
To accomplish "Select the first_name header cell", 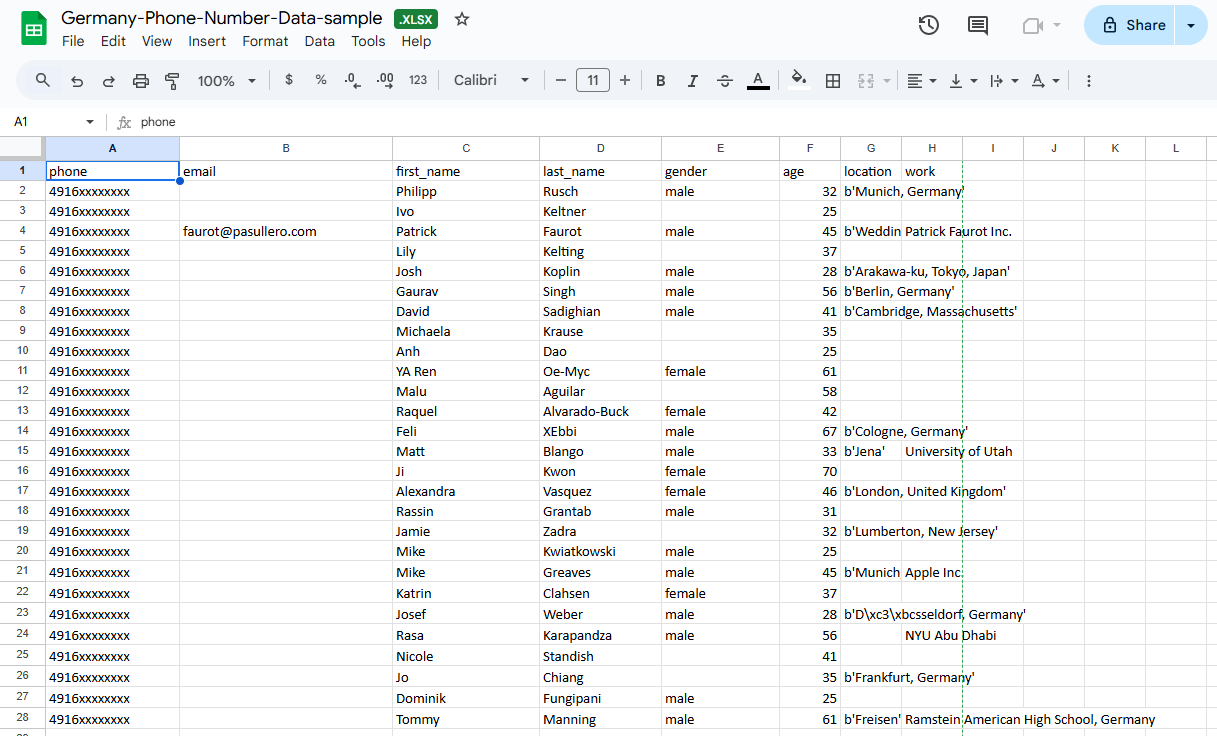I will tap(466, 171).
